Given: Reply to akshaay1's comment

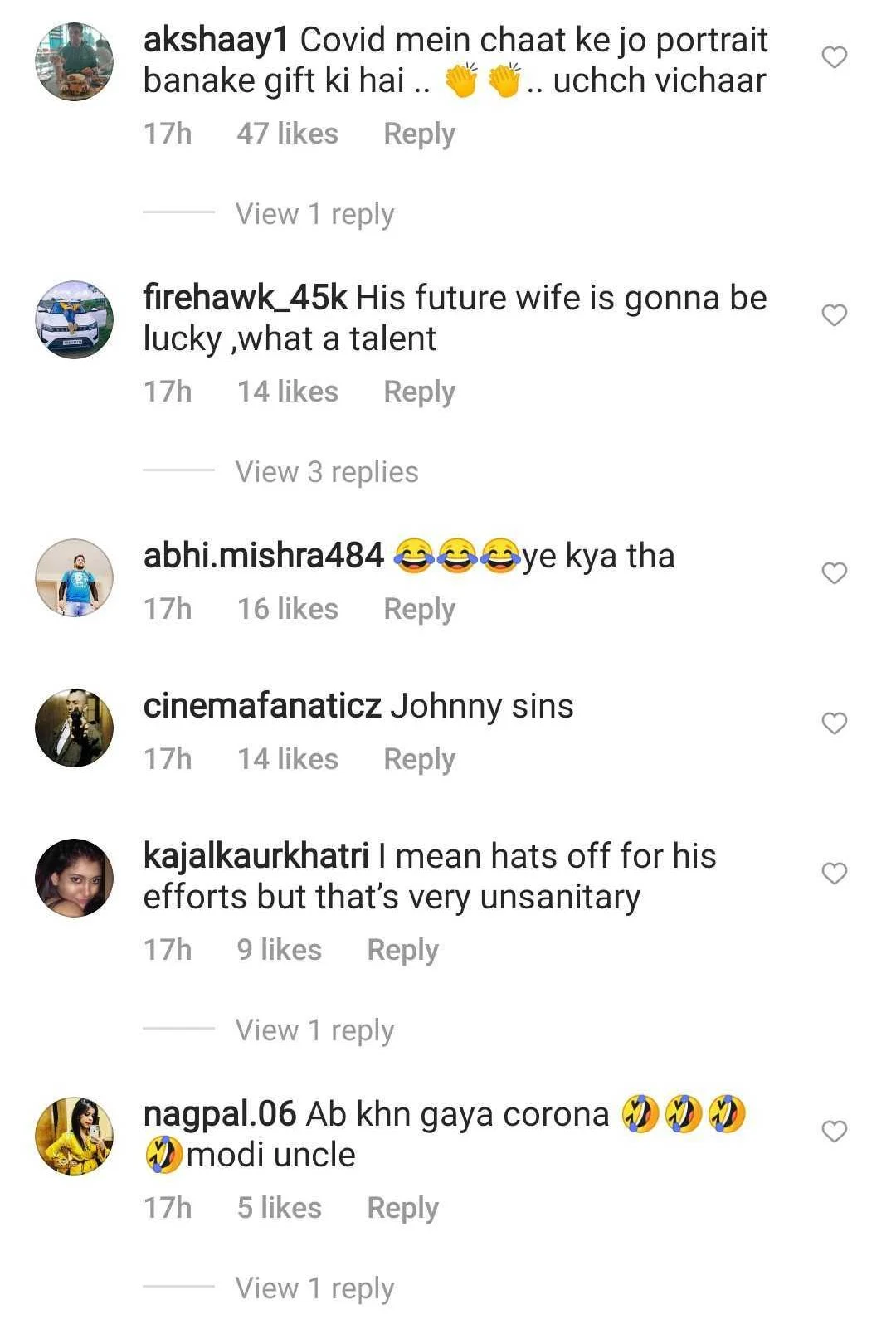Looking at the screenshot, I should tap(419, 134).
